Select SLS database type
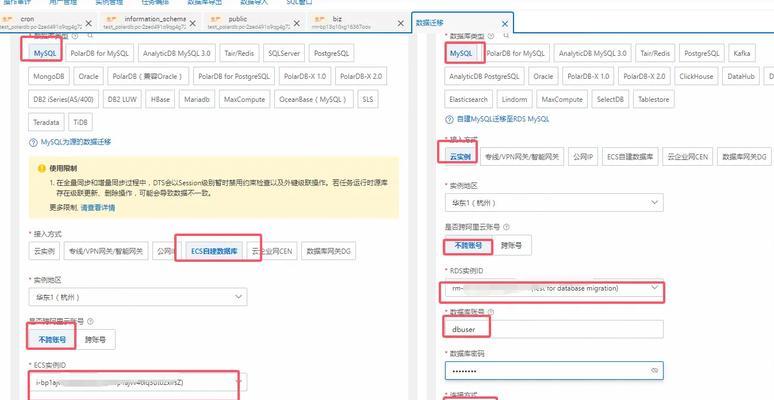774x400 pixels. 368,99
